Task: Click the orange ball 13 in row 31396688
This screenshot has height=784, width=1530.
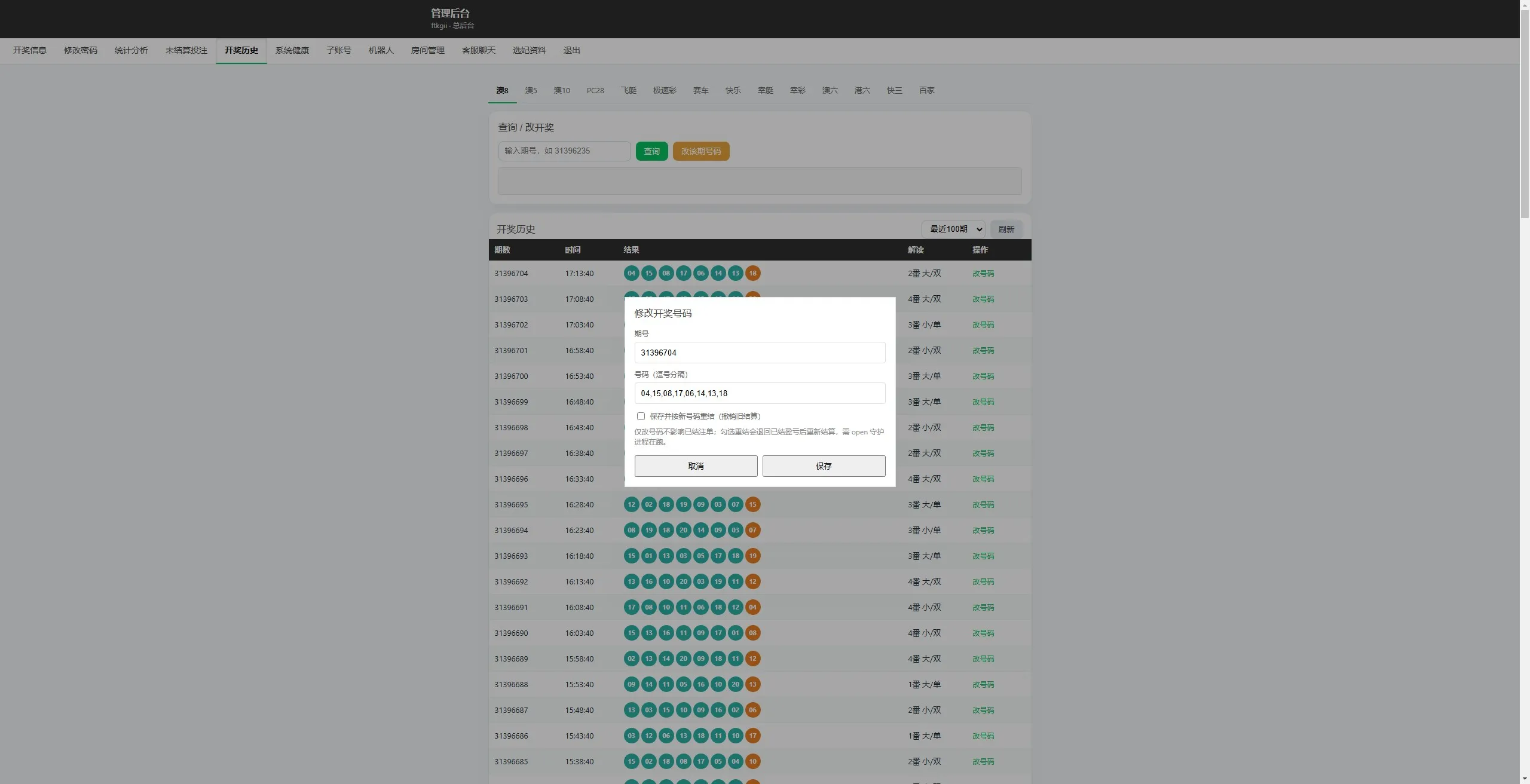Action: point(753,684)
